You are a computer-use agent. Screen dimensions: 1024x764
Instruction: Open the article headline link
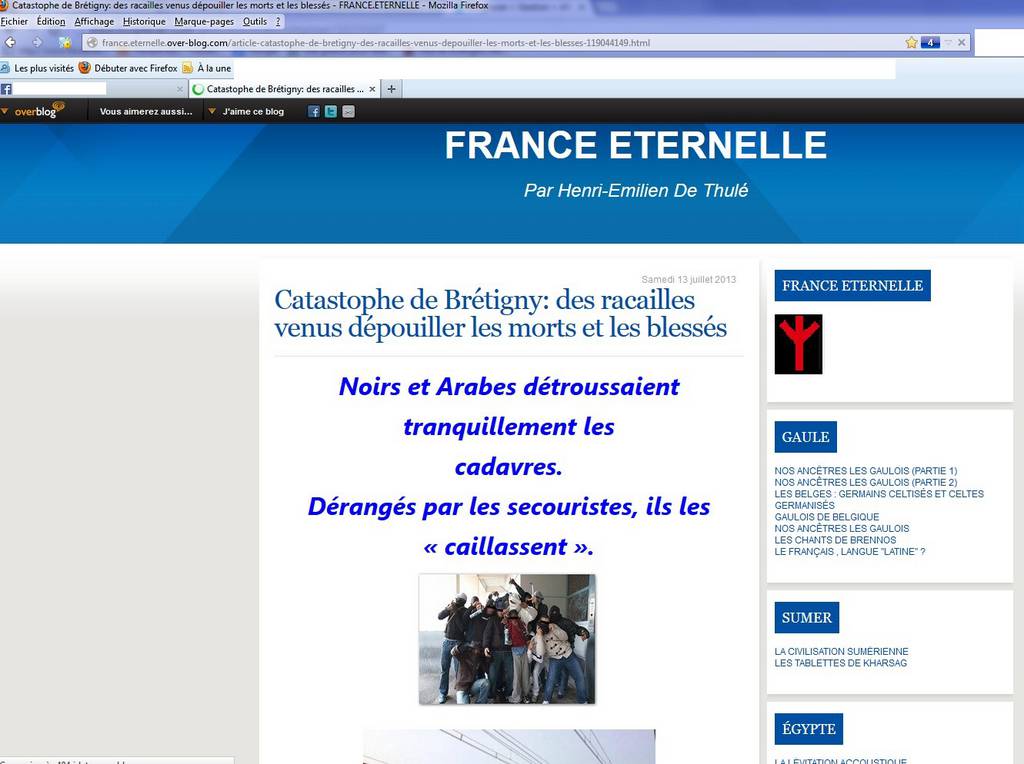coord(500,313)
